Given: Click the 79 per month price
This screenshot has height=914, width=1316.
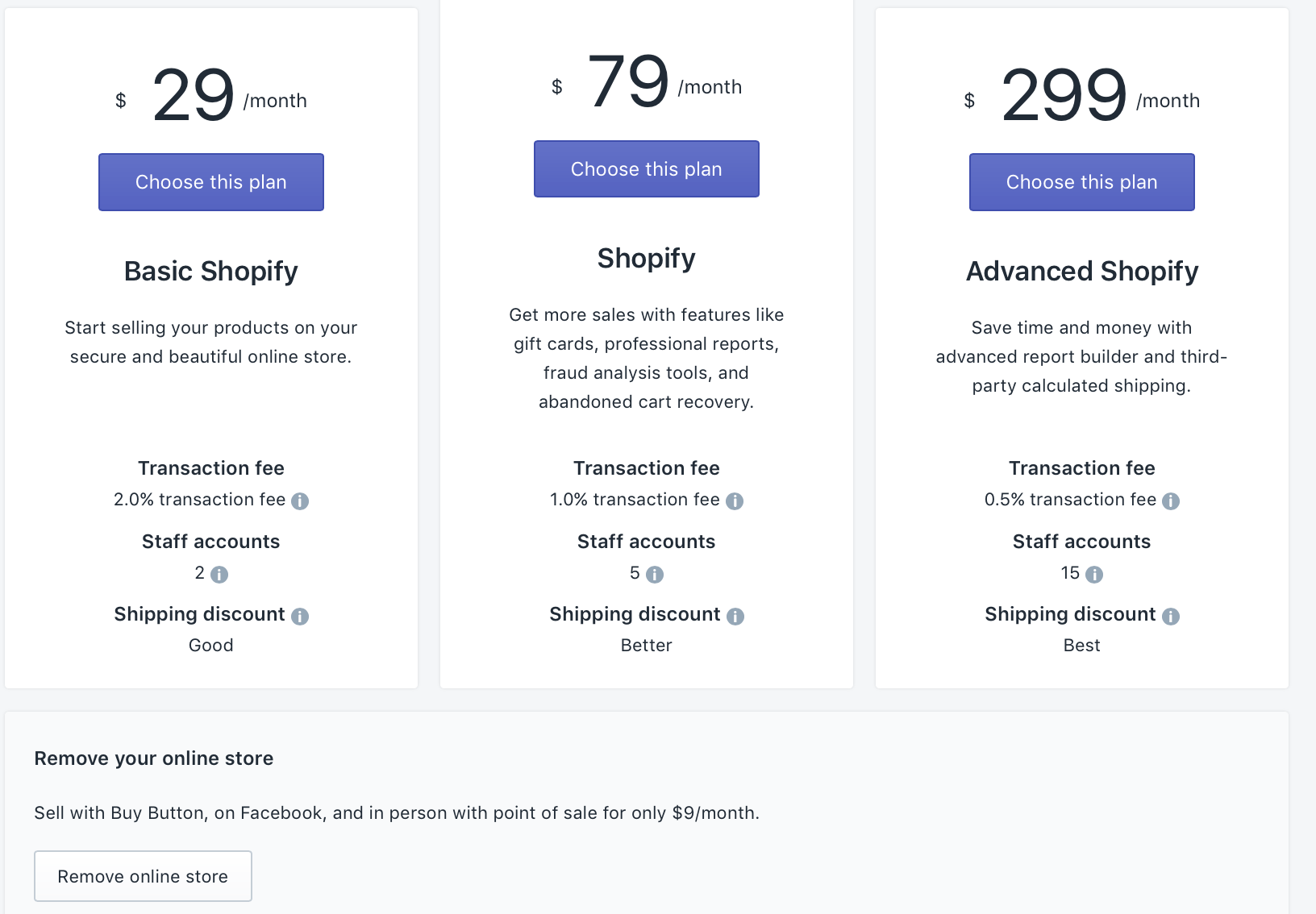Looking at the screenshot, I should [647, 82].
